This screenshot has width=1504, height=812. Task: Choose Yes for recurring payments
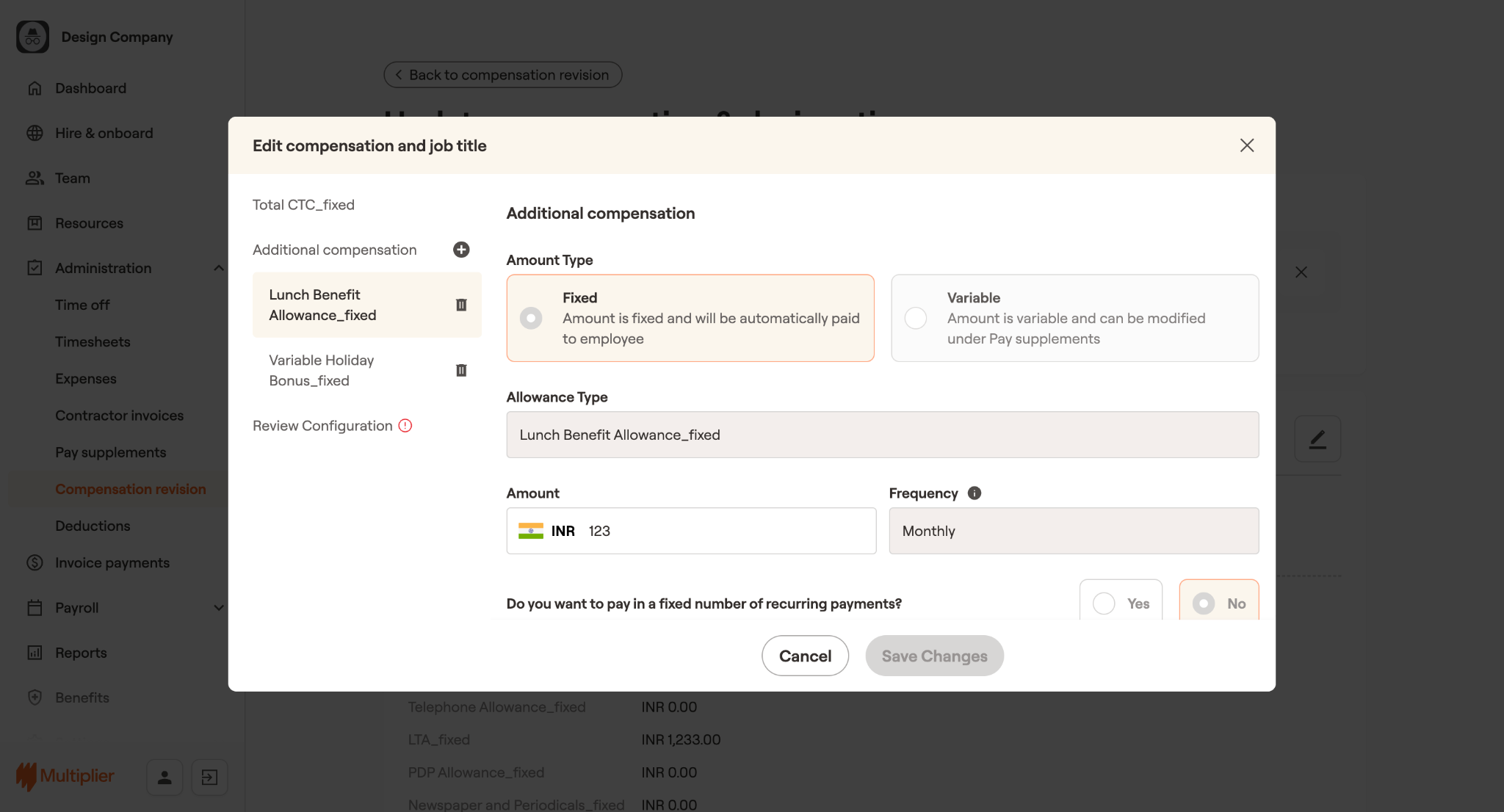pos(1104,603)
